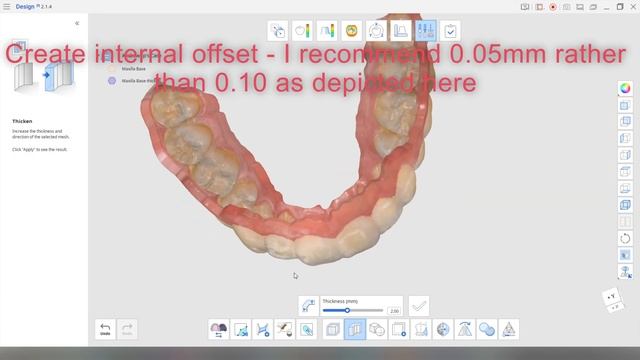Collapse the left panel with double chevron

(x=77, y=24)
